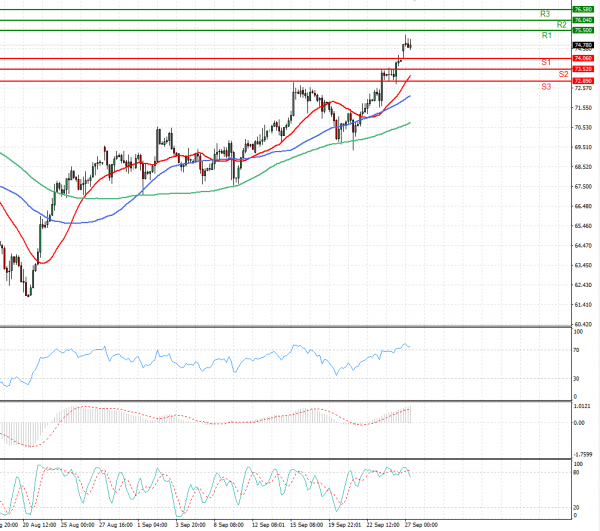
Task: Click the 65.460 price axis value
Action: click(583, 226)
